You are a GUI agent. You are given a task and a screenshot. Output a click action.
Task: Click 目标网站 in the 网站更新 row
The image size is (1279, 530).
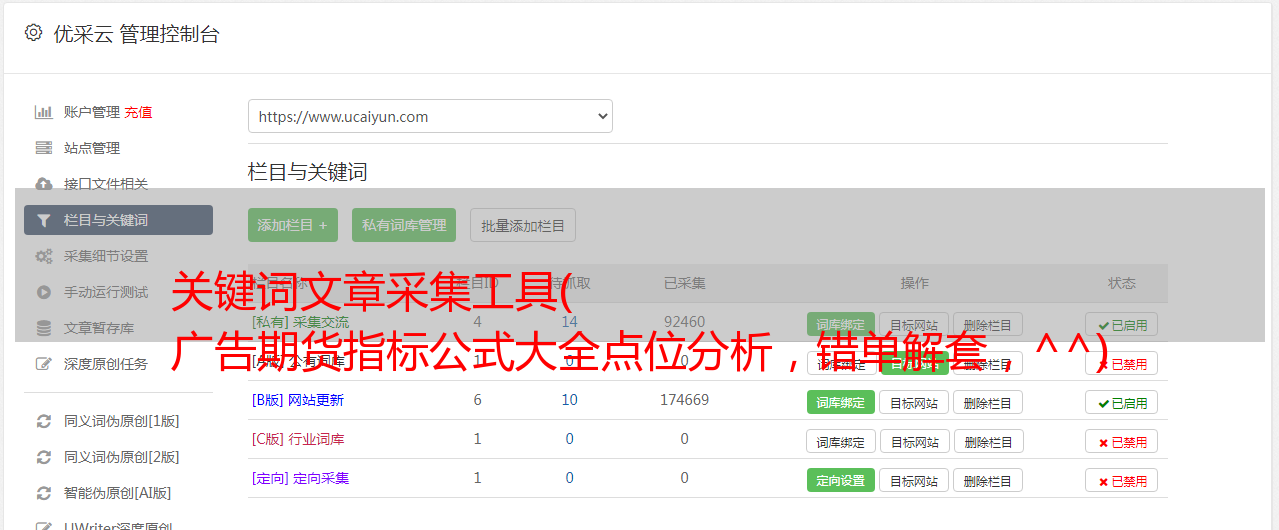914,402
